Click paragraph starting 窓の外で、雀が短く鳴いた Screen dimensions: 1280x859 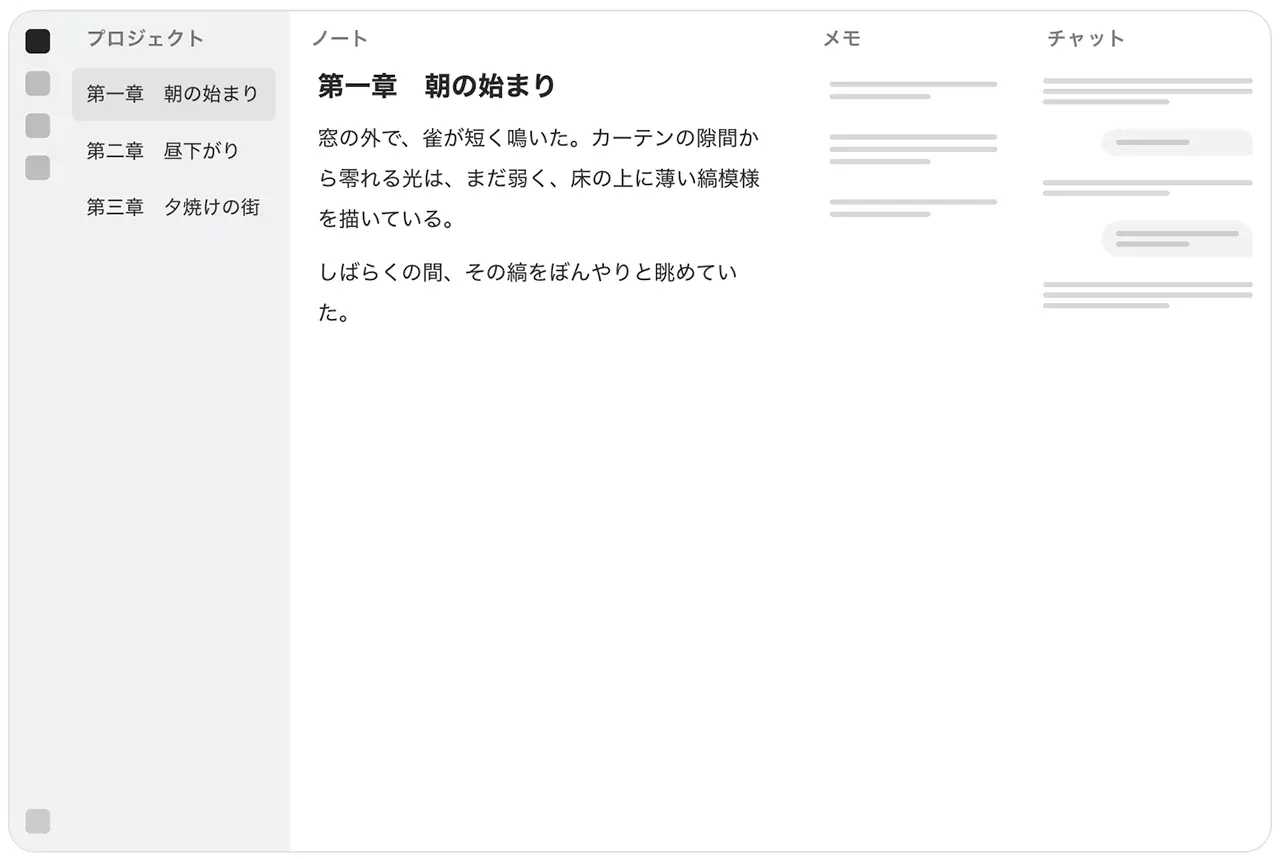[540, 178]
